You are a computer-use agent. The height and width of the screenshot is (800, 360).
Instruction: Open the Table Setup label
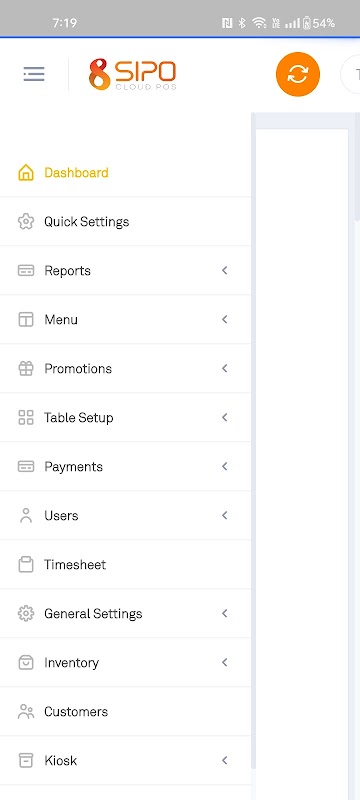[79, 418]
